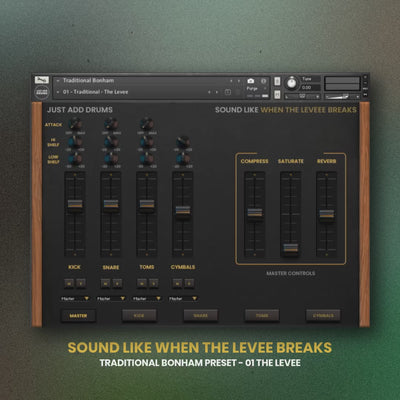Solo the Toms channel

click(153, 283)
